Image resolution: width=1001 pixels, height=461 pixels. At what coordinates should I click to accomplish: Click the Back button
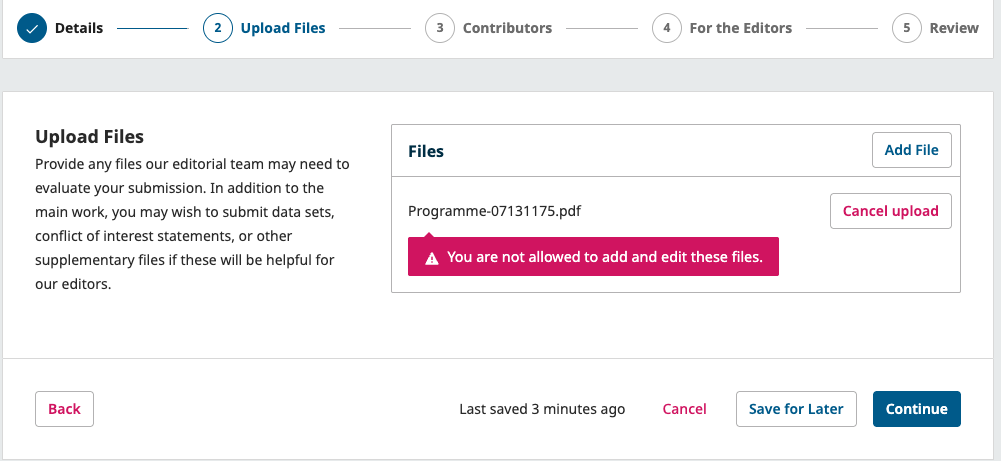point(64,409)
